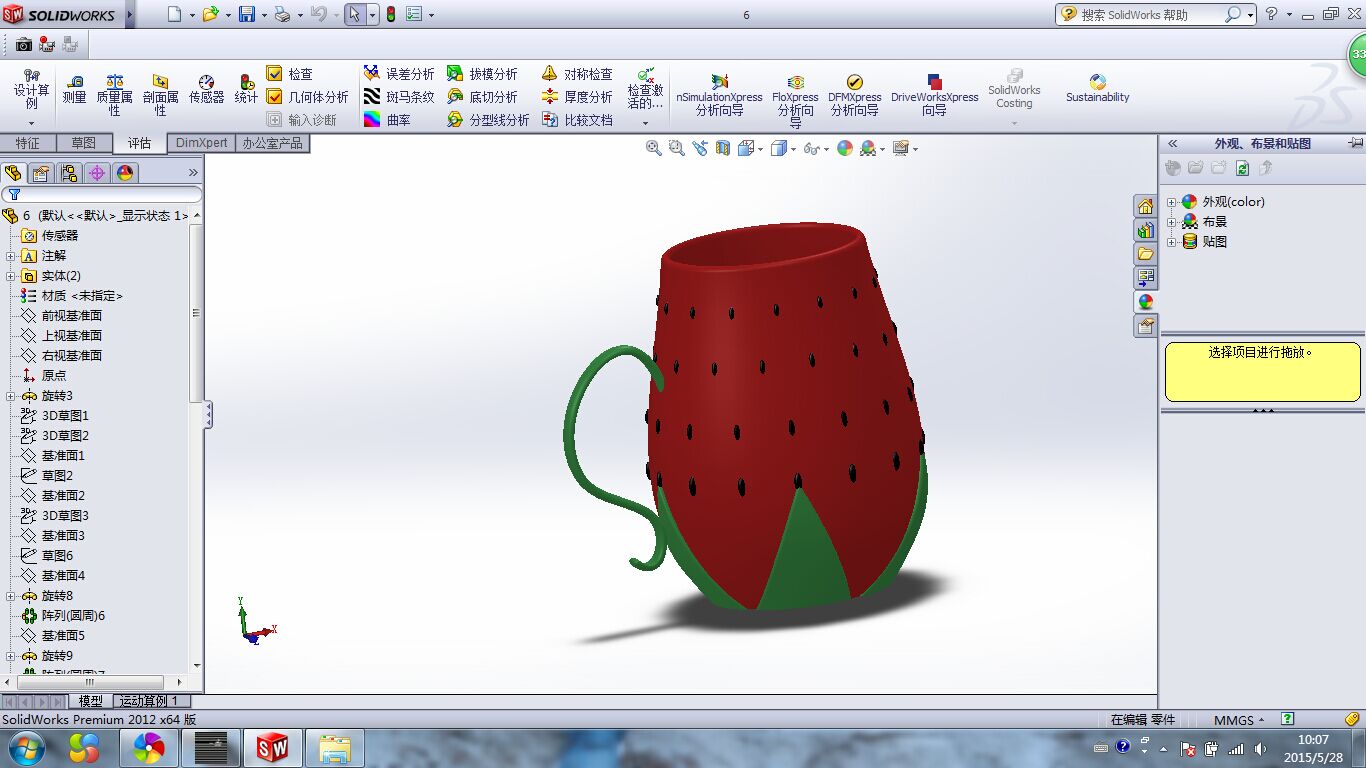This screenshot has height=768, width=1366.
Task: Run 底切分析 undercut analysis
Action: point(482,97)
